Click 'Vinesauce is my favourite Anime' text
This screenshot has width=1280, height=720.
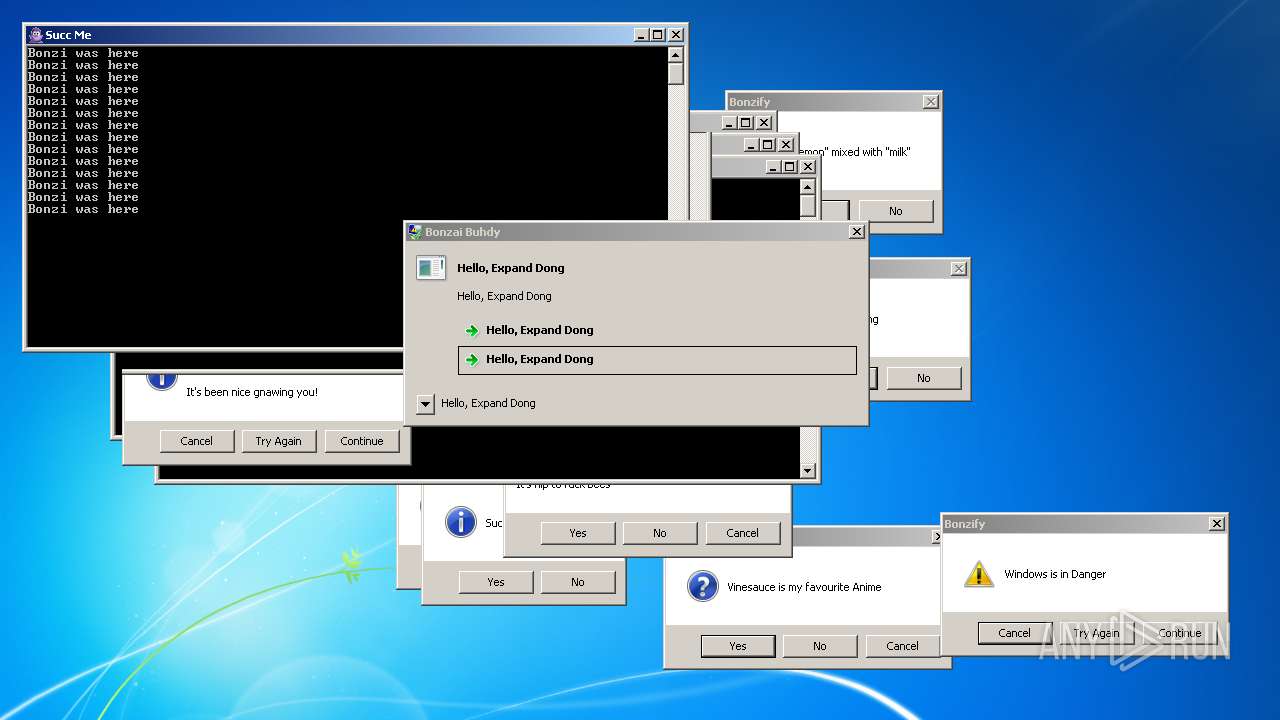[804, 587]
